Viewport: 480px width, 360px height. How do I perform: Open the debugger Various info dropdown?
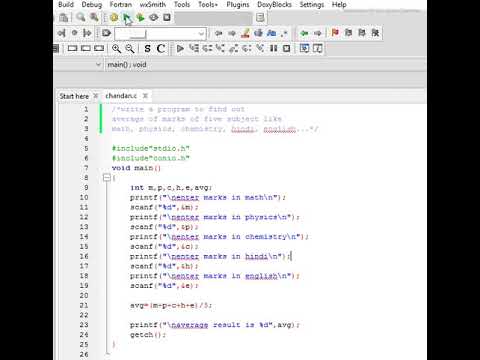(x=318, y=49)
